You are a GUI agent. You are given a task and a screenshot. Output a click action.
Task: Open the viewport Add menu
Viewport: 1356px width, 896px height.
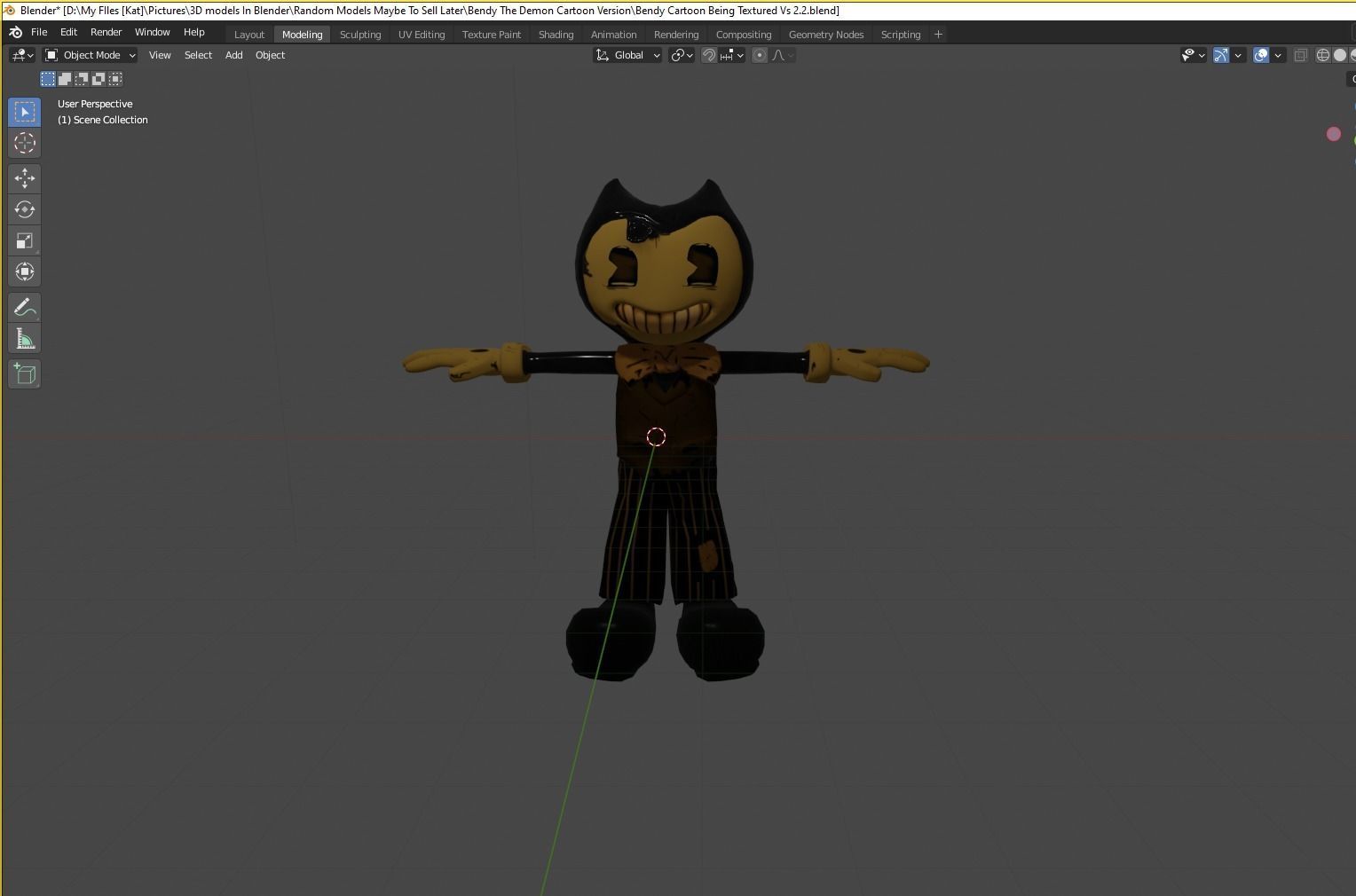point(233,55)
